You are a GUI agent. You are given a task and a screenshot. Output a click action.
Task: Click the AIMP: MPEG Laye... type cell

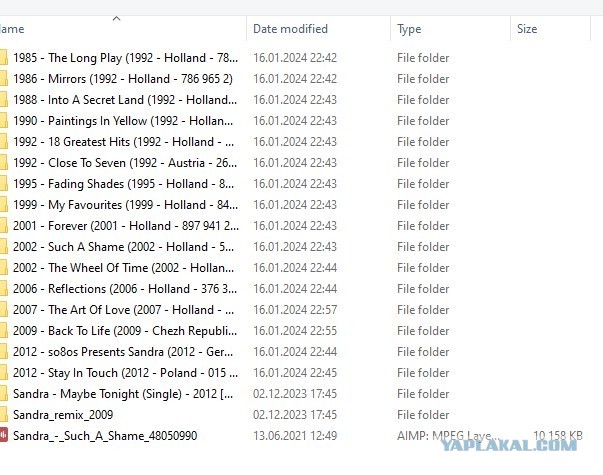[x=448, y=436]
